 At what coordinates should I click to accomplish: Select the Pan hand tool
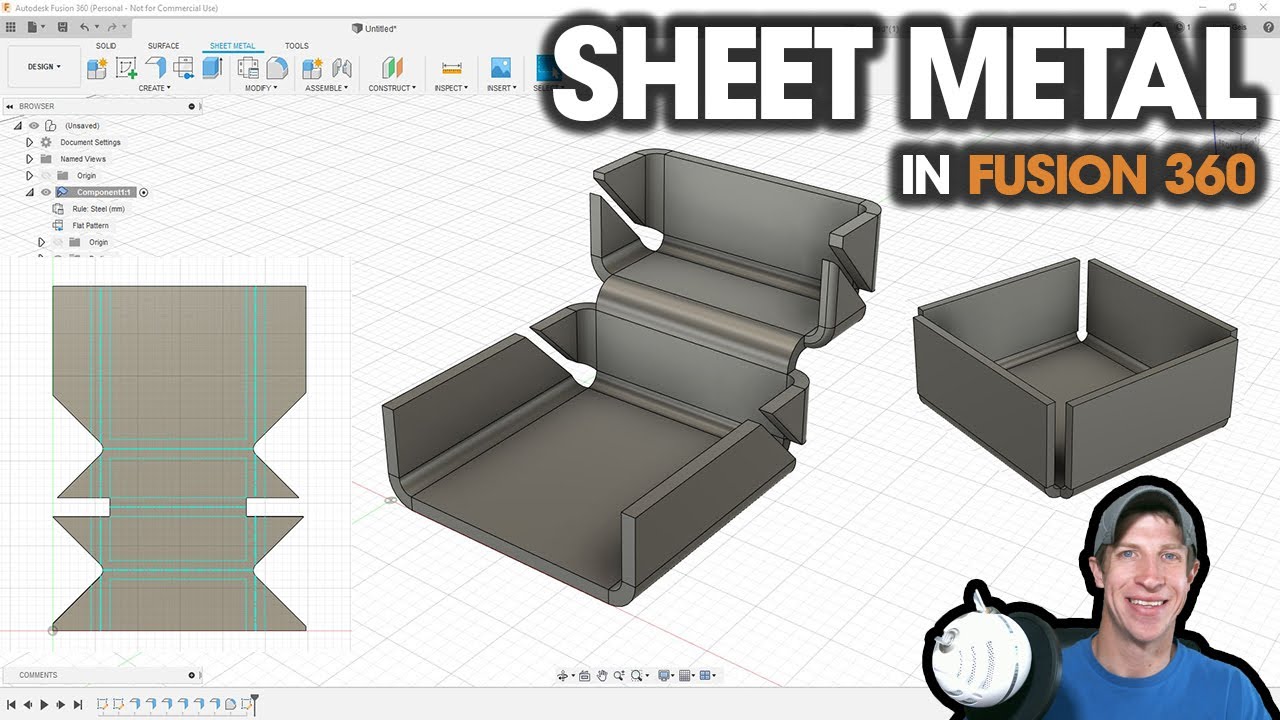coord(602,676)
